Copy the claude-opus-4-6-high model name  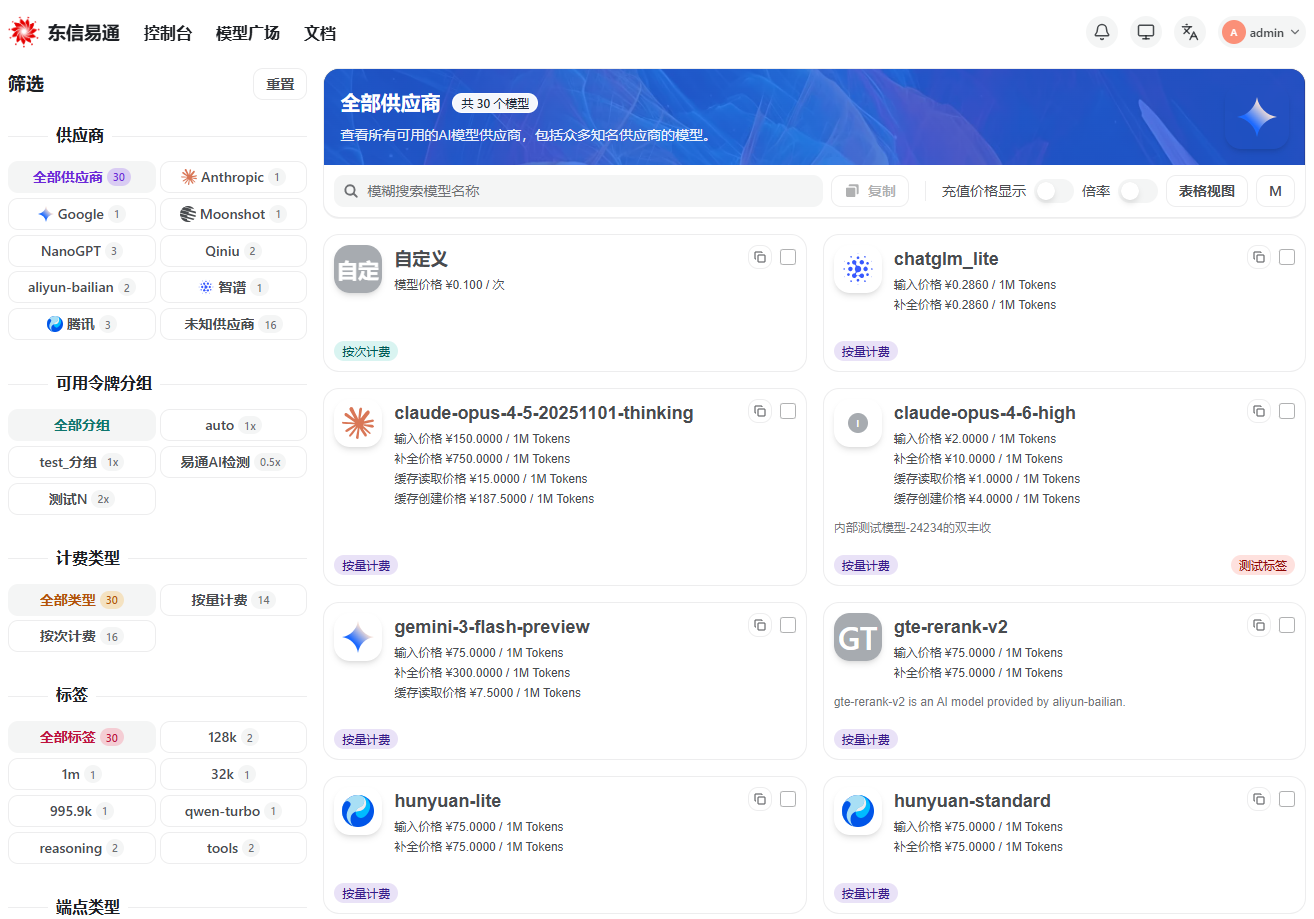[x=1259, y=411]
